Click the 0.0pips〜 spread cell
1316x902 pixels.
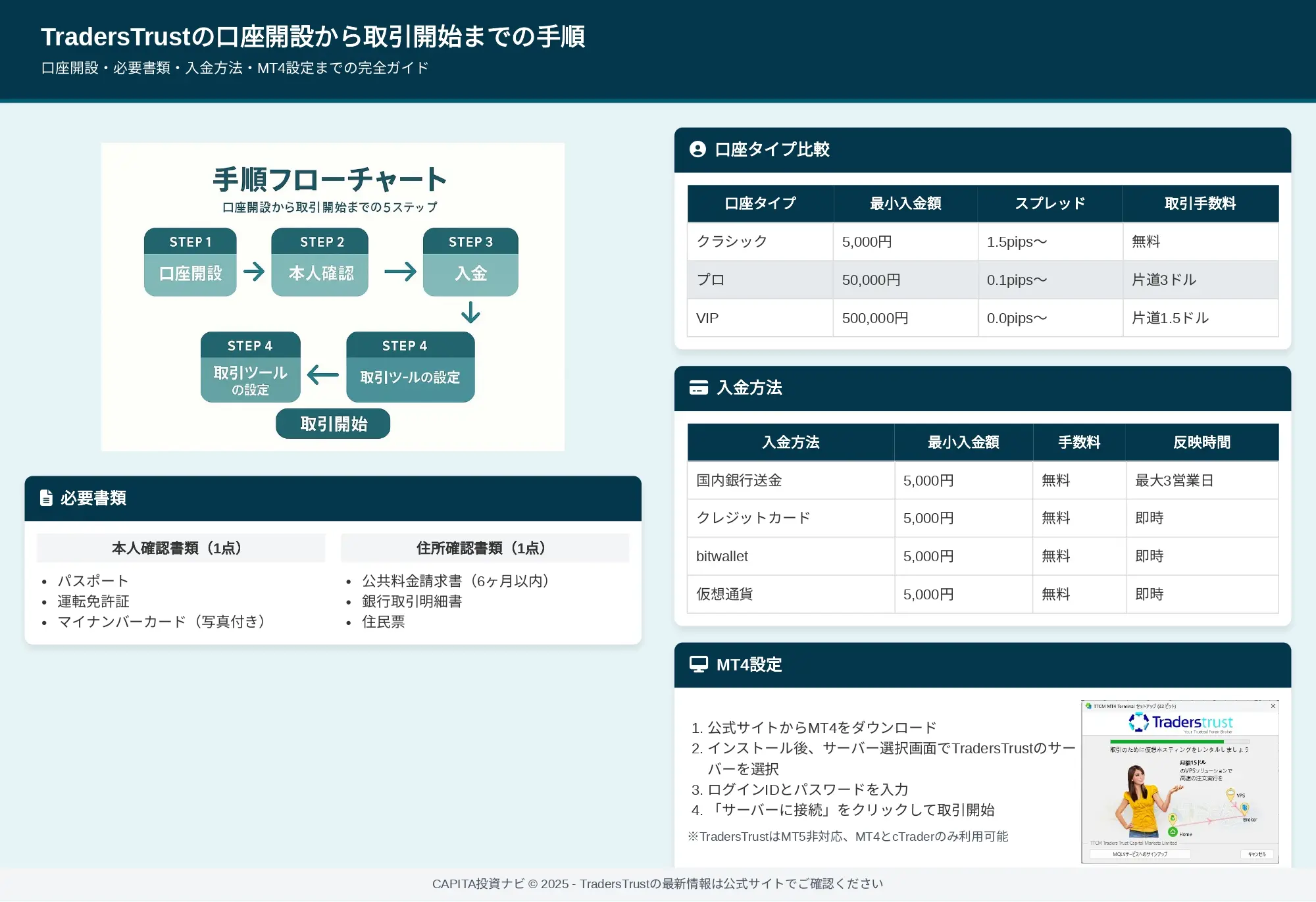[1050, 318]
